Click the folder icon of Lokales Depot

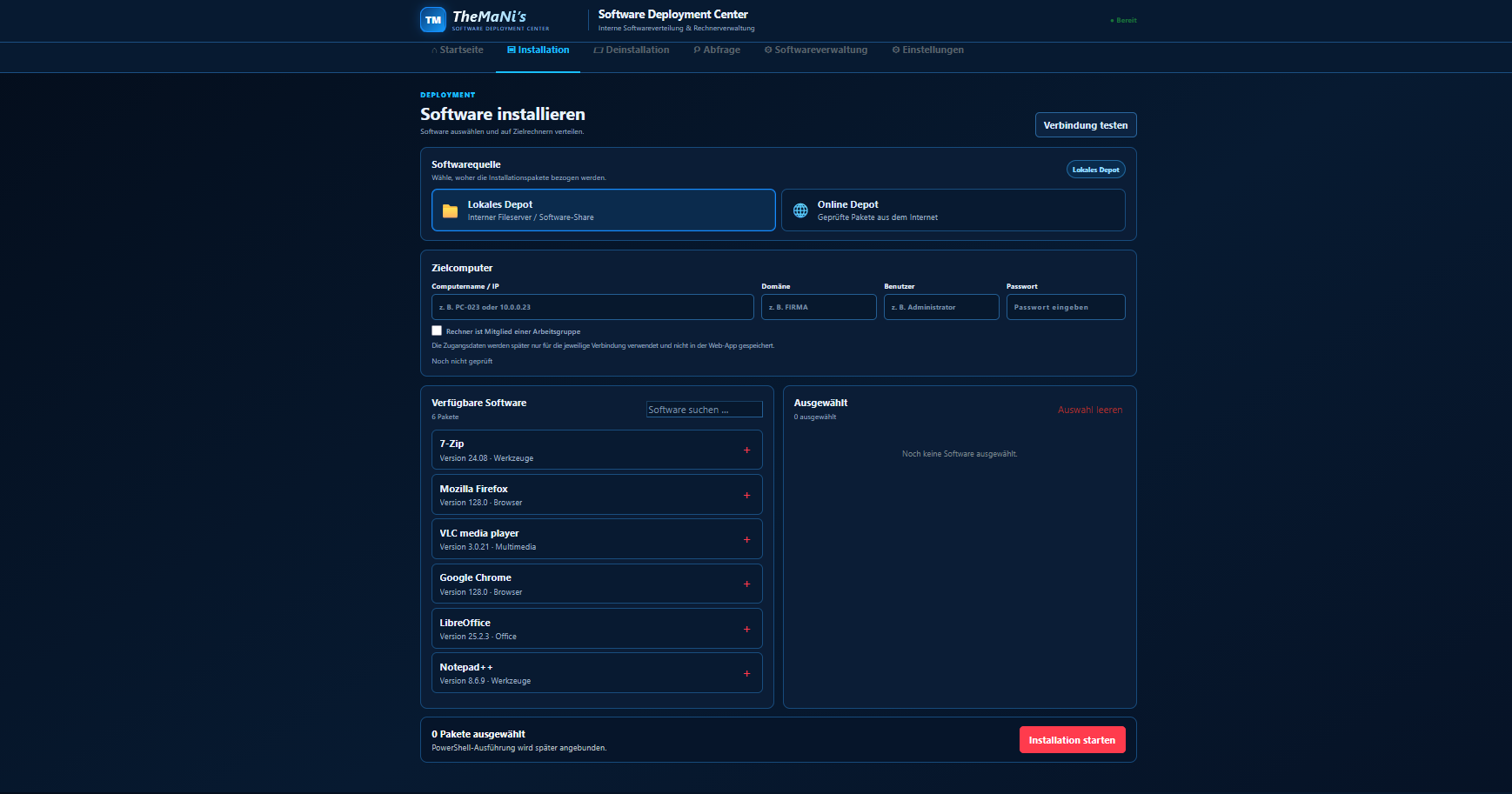click(450, 210)
